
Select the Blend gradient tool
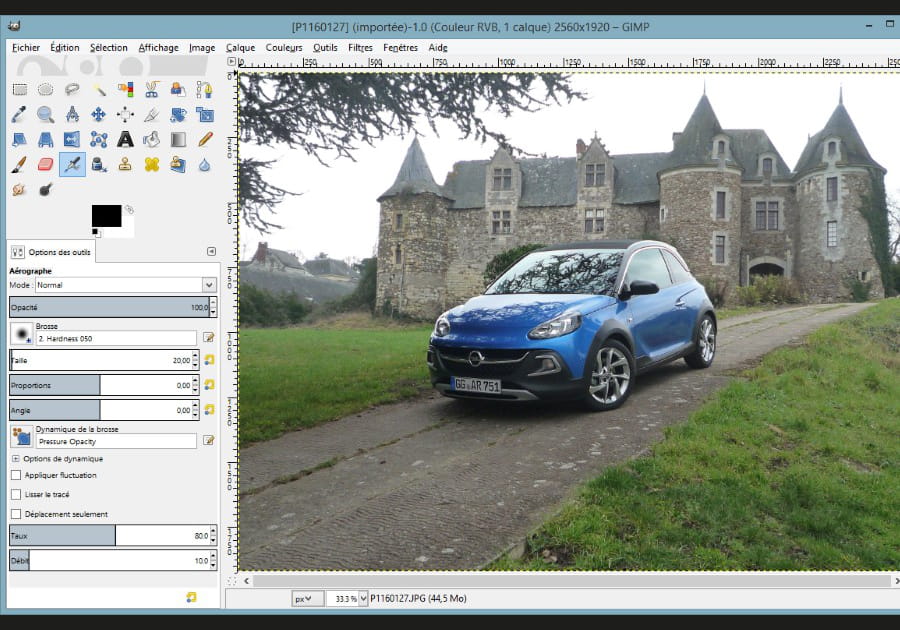178,139
